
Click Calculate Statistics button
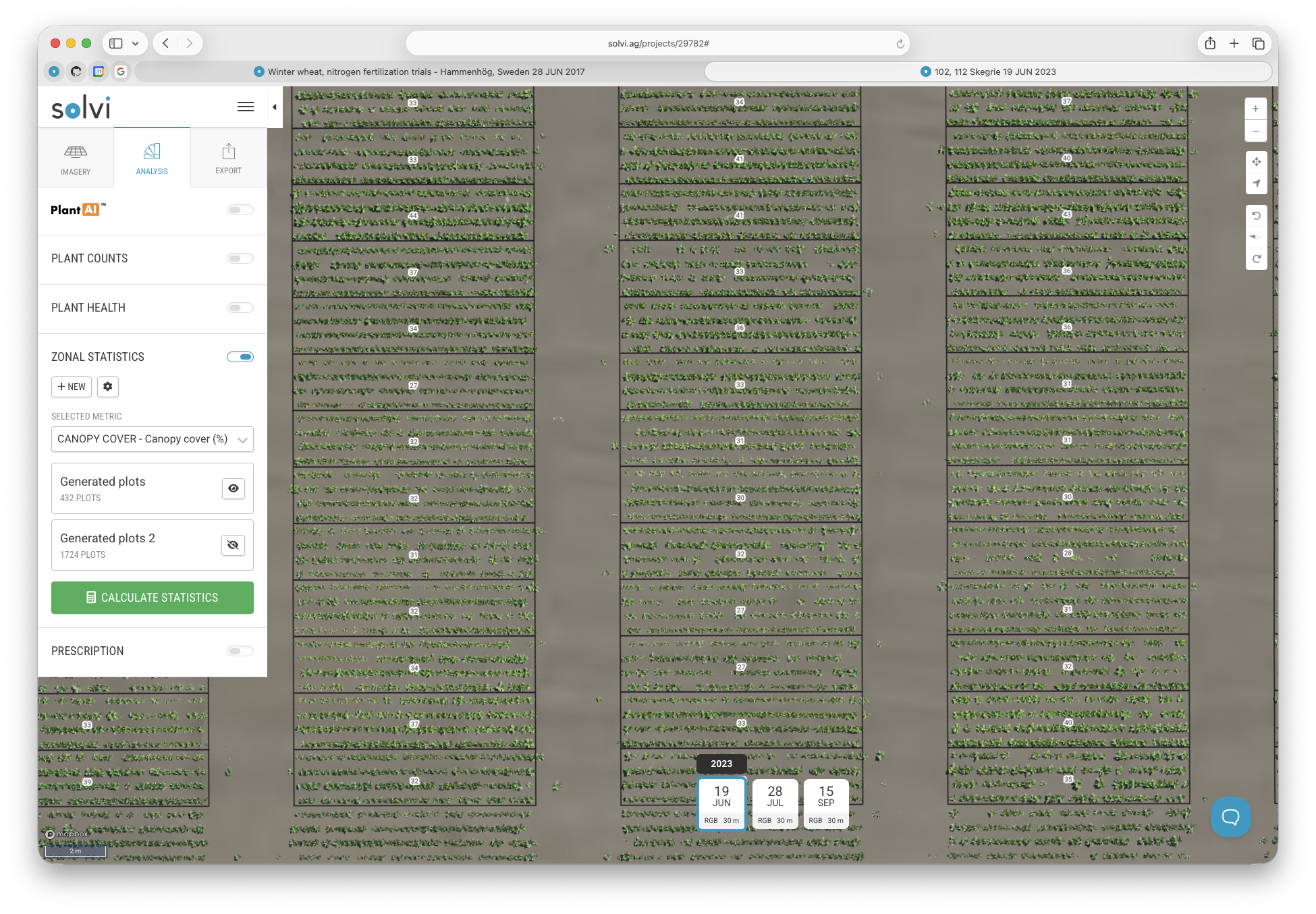[x=153, y=598]
